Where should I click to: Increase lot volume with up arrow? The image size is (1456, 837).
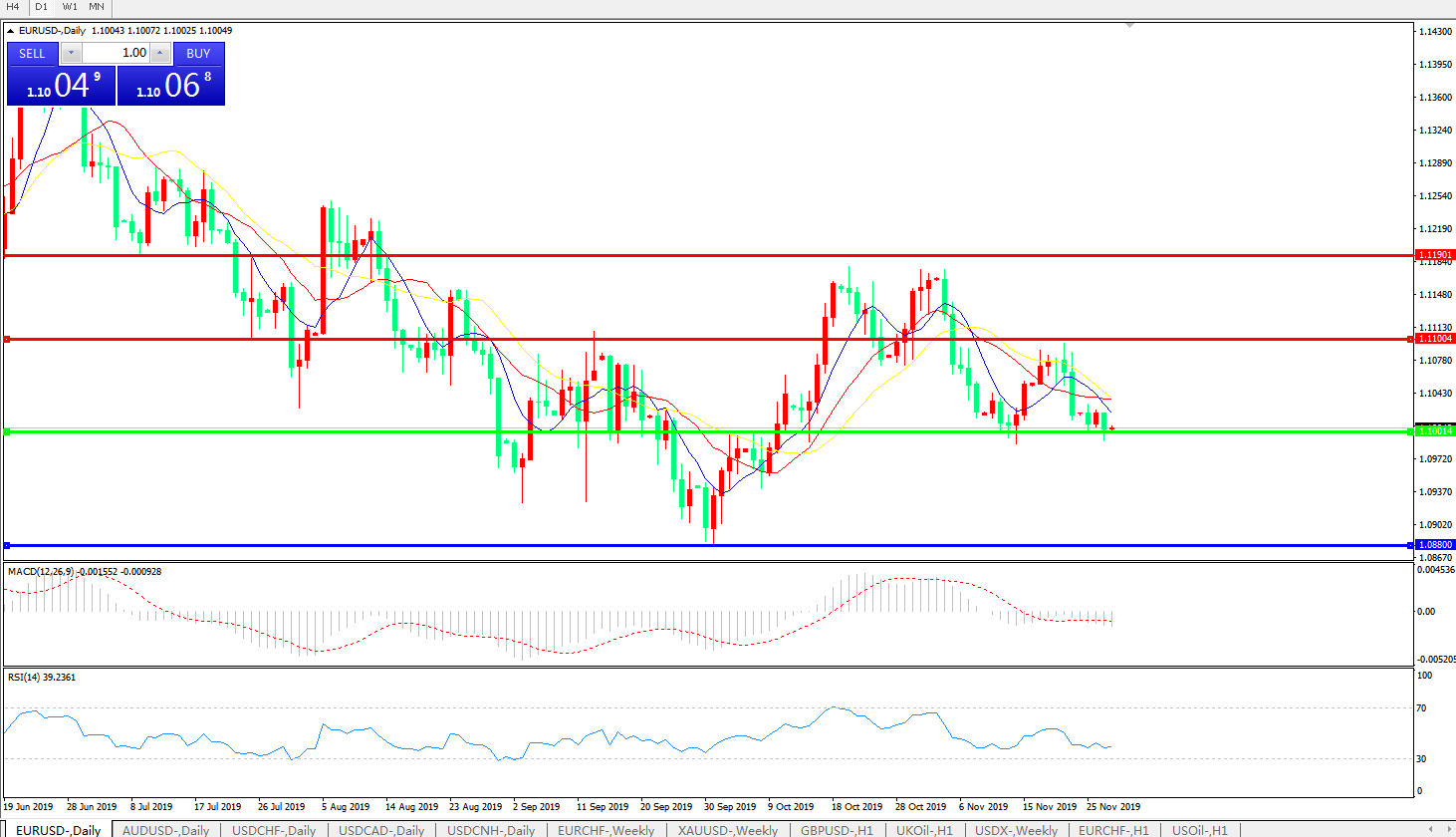(x=160, y=53)
